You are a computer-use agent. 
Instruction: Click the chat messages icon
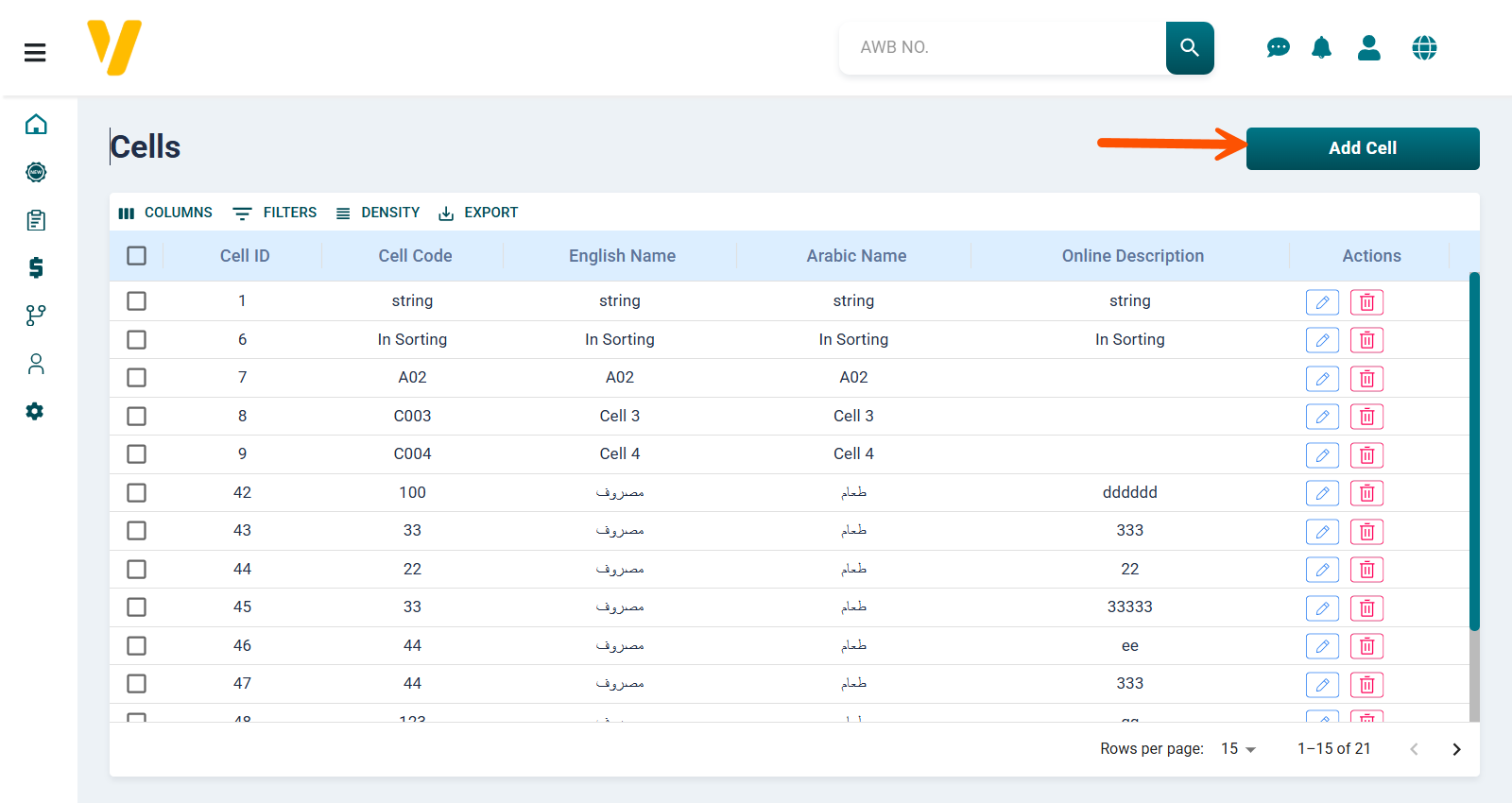(1278, 47)
